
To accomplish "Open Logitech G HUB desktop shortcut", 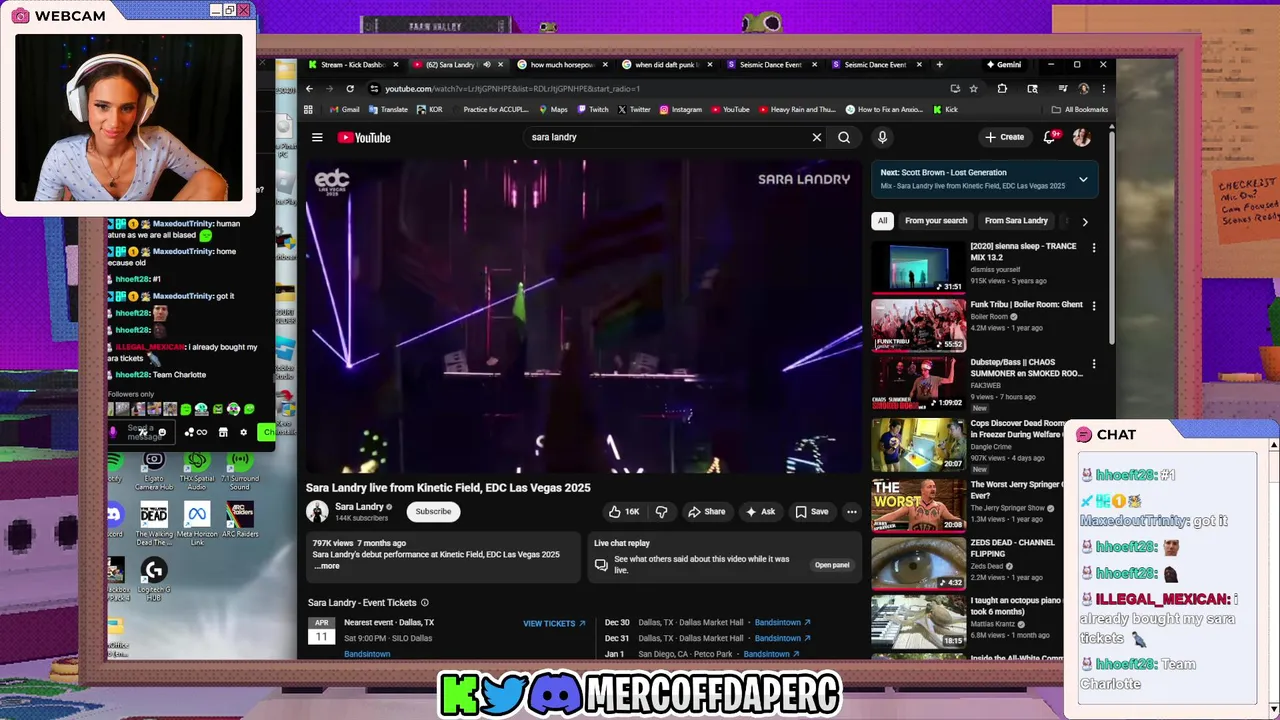I will pyautogui.click(x=153, y=580).
